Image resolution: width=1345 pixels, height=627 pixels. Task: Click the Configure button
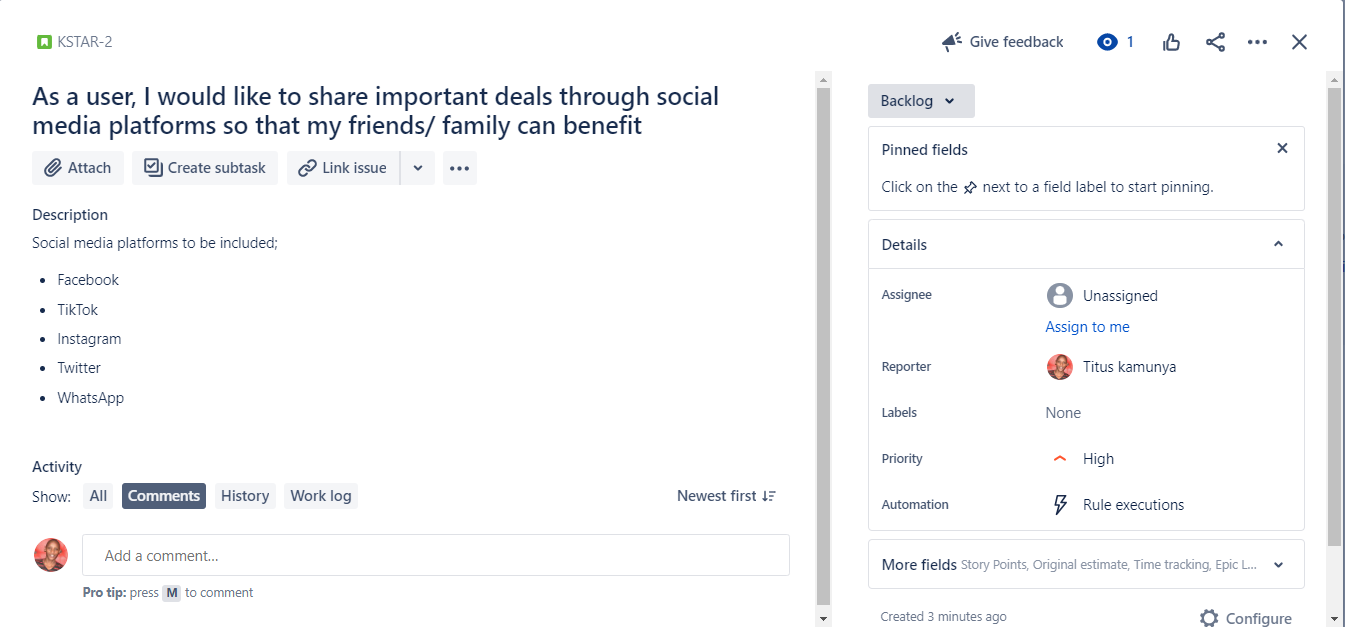click(x=1245, y=618)
